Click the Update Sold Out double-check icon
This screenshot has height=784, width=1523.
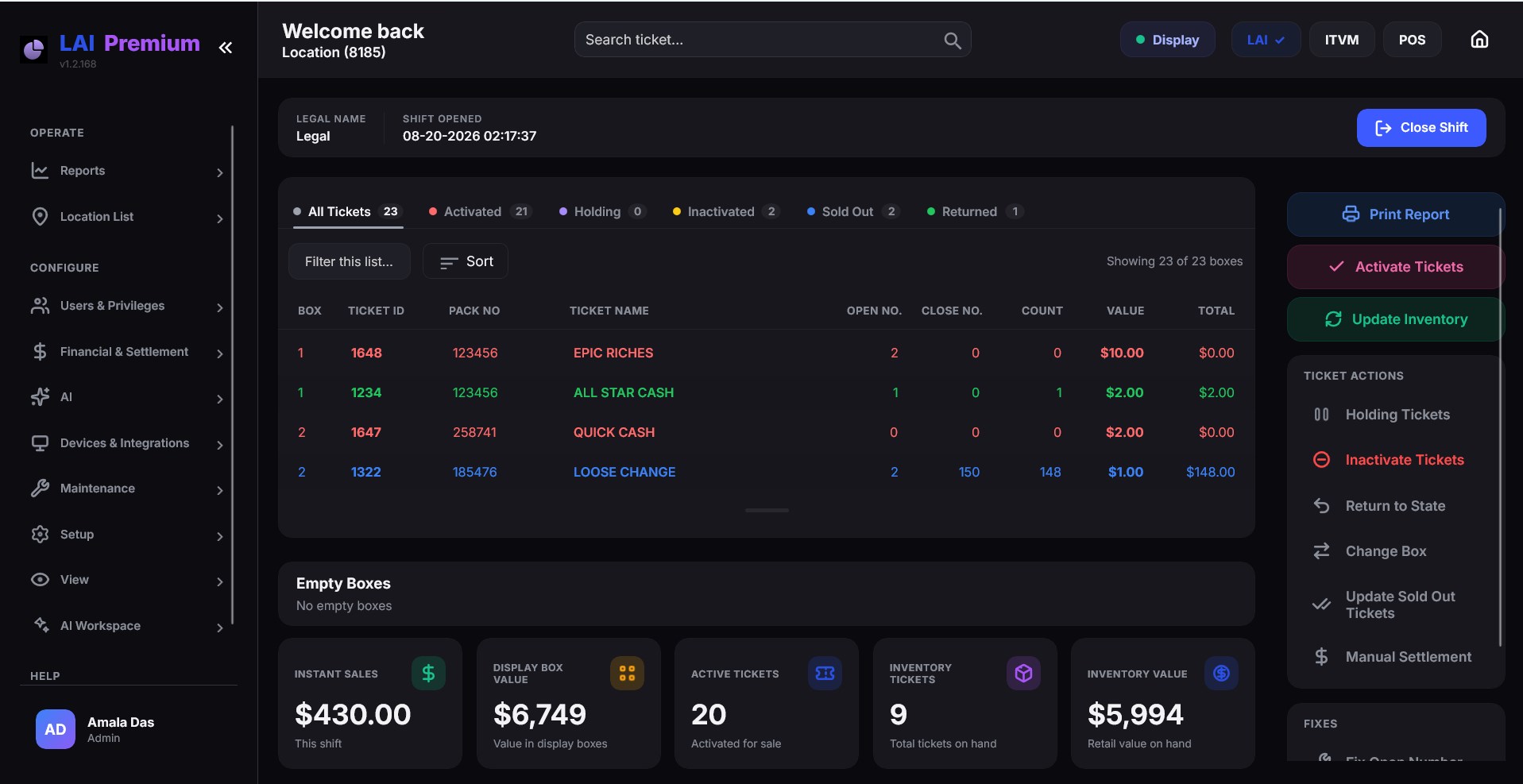click(1321, 604)
